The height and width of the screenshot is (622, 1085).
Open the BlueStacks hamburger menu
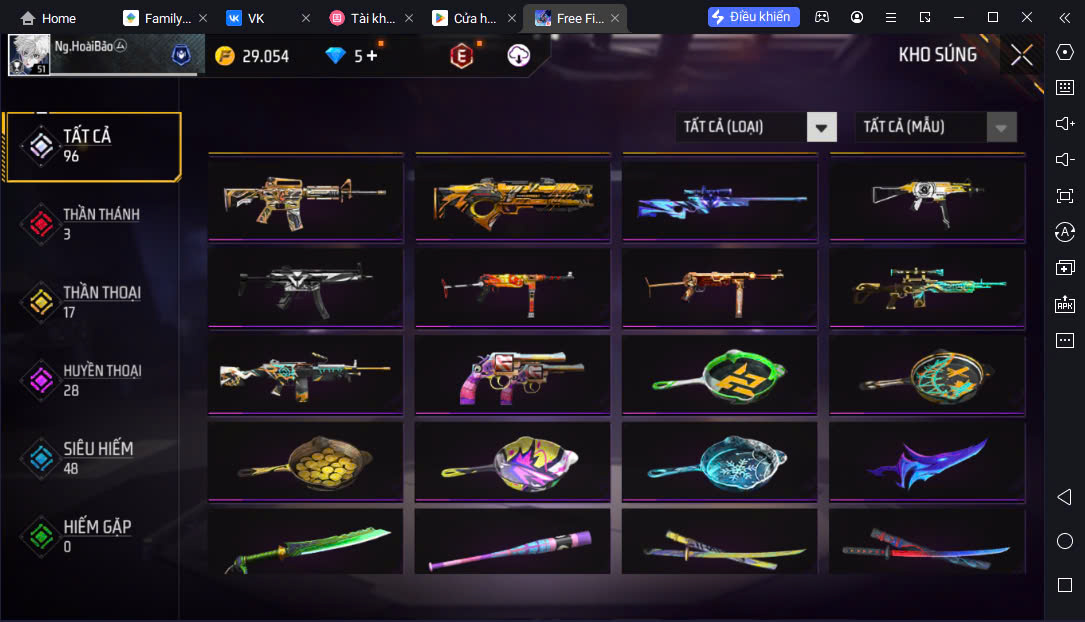(x=891, y=17)
